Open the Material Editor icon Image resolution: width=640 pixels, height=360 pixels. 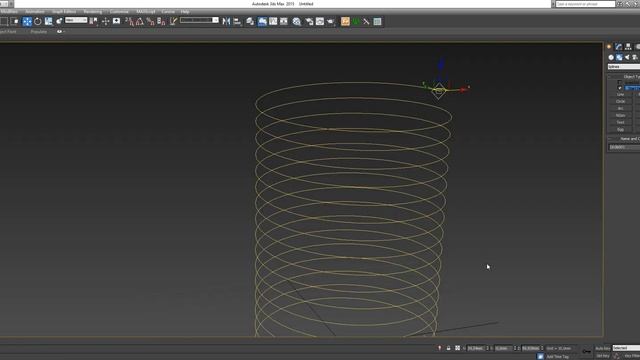click(297, 21)
